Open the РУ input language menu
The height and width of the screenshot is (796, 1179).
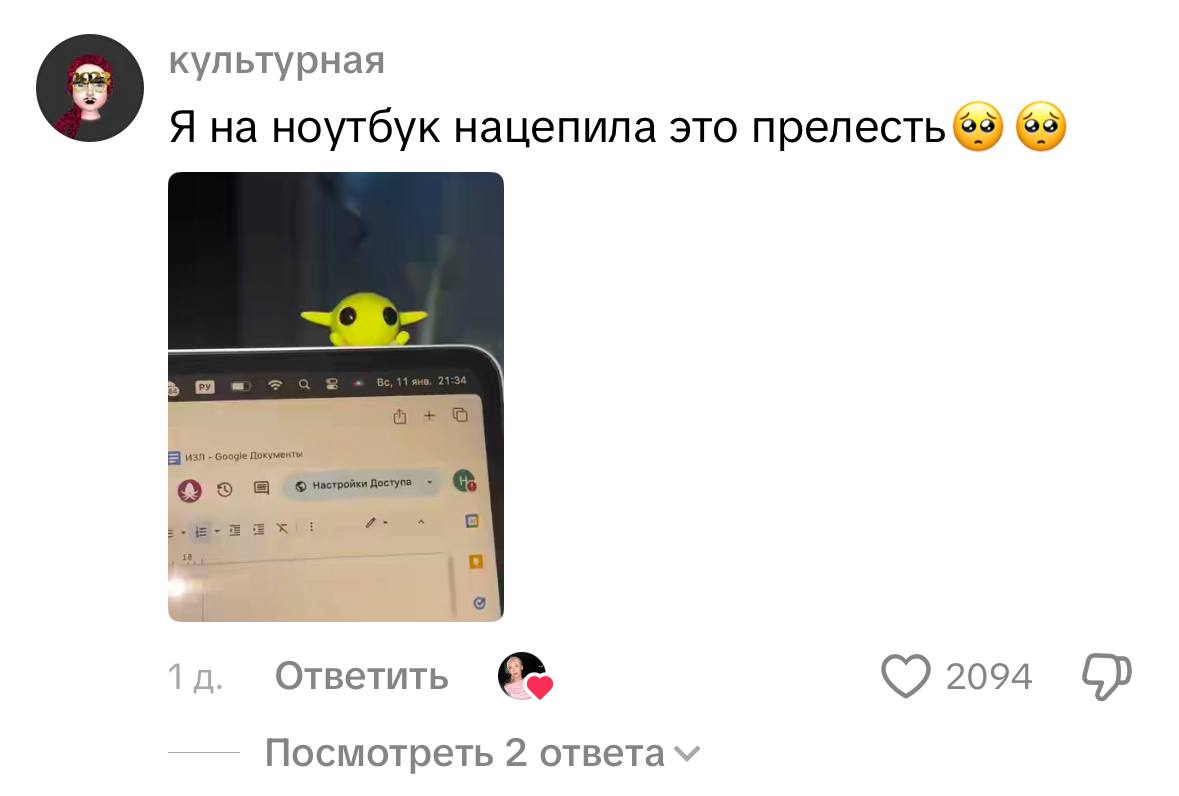coord(205,386)
